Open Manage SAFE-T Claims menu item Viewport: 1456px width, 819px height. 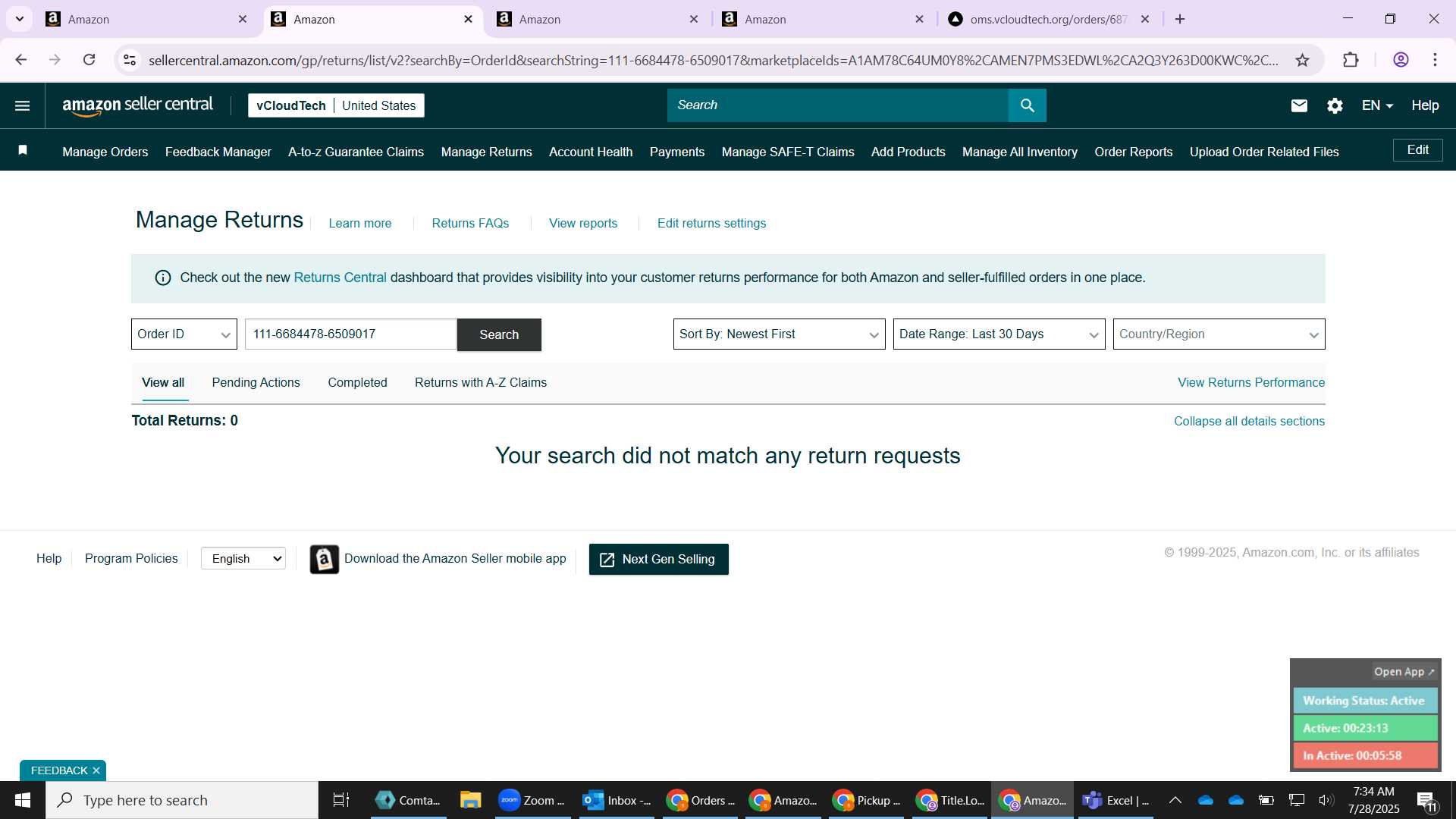pyautogui.click(x=788, y=152)
